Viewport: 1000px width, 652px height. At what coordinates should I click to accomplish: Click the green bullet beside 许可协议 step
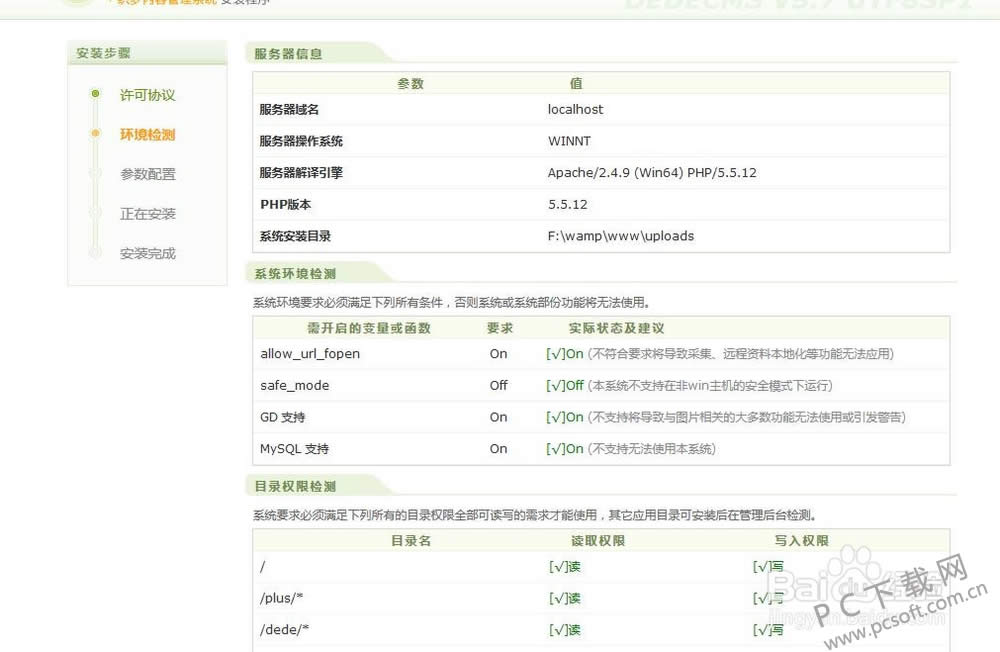95,94
